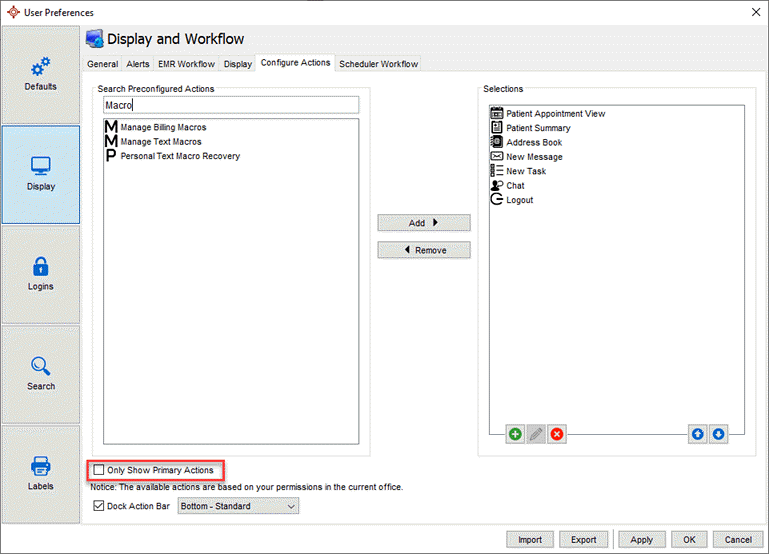Screen dimensions: 769x554
Task: Switch to the Scheduler Workflow tab
Action: (x=378, y=64)
